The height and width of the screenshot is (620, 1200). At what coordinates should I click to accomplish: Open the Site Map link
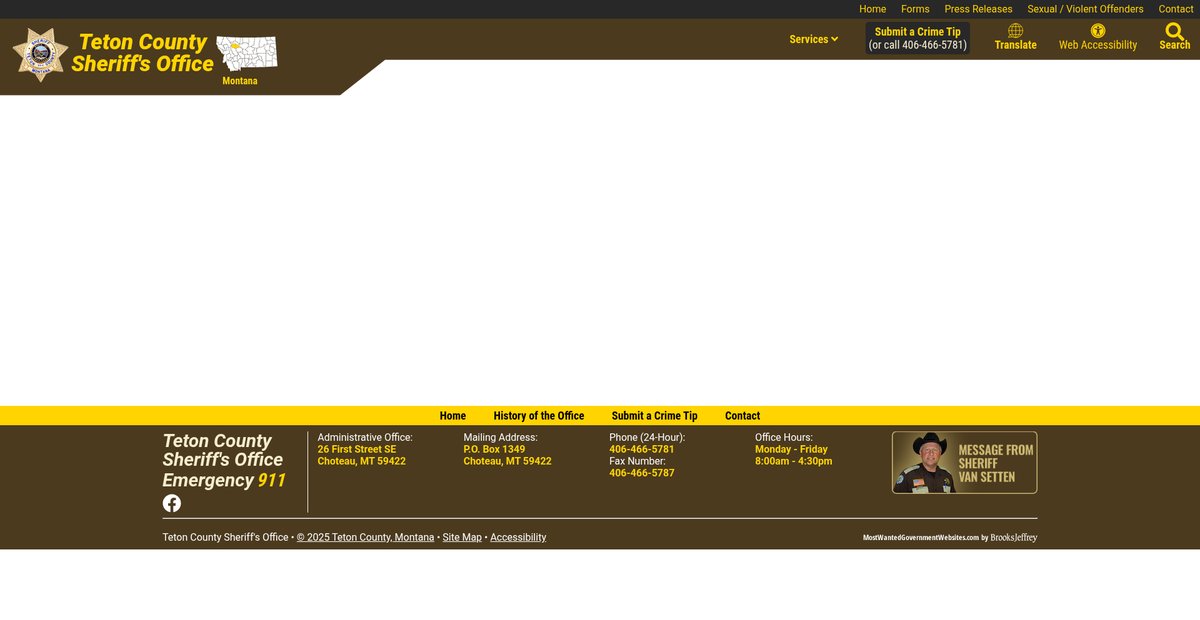[462, 537]
